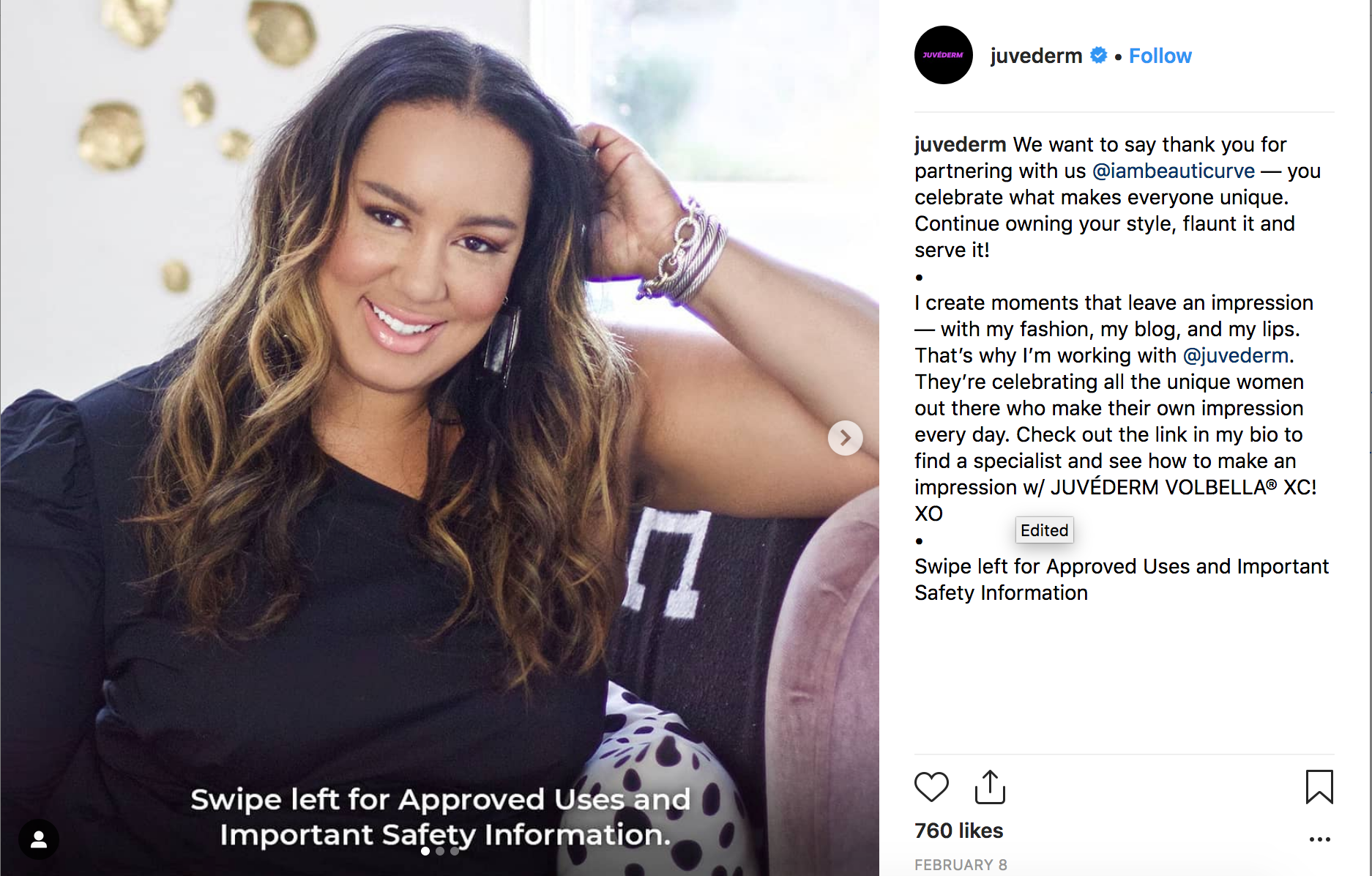Screen dimensions: 1372x876
Task: Show tagged people icon on photo
Action: point(39,839)
